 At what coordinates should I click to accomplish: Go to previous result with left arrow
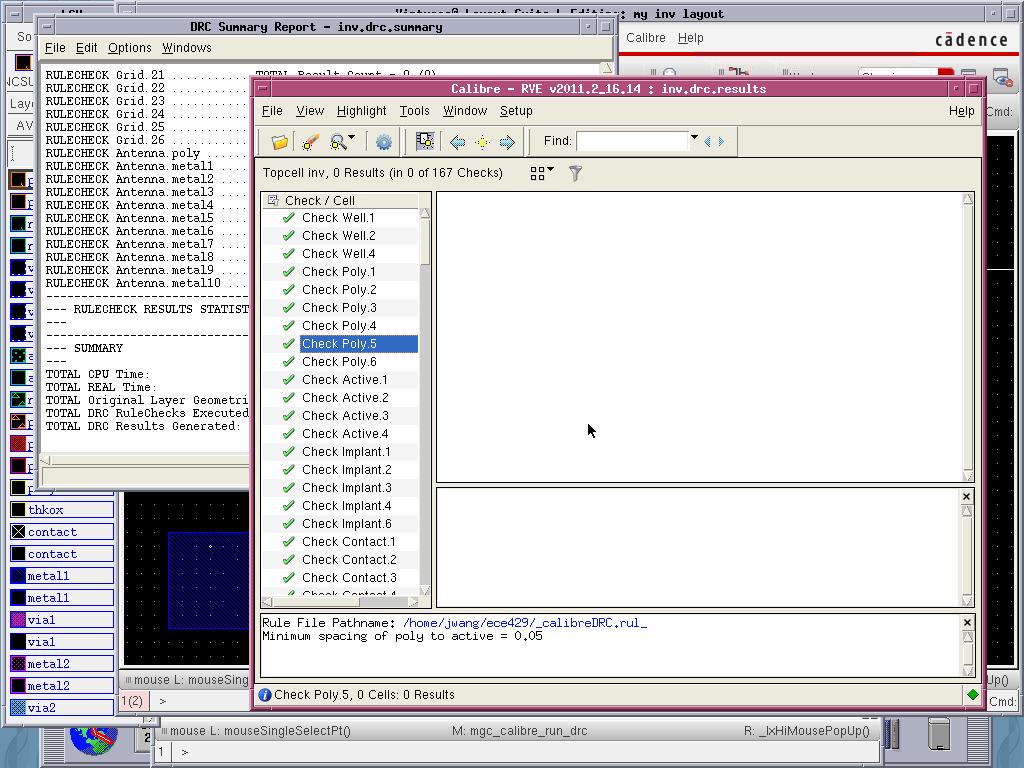pos(457,142)
